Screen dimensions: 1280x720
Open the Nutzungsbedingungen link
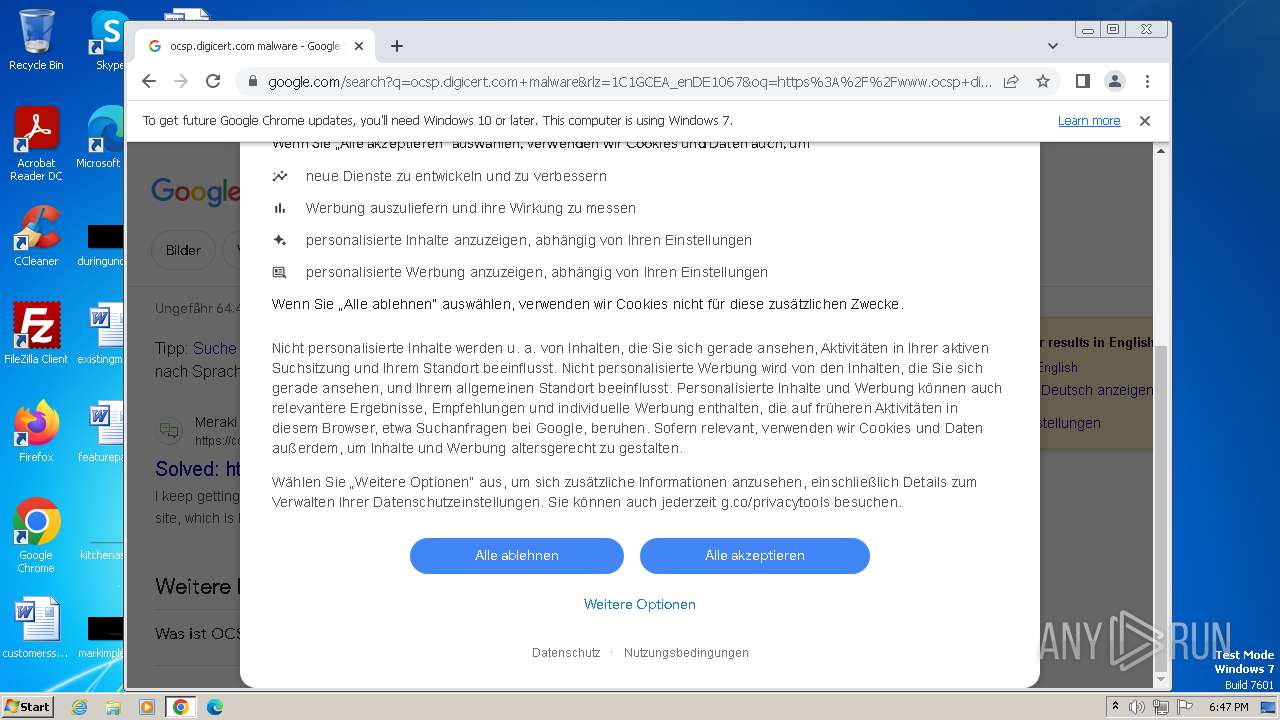(686, 653)
